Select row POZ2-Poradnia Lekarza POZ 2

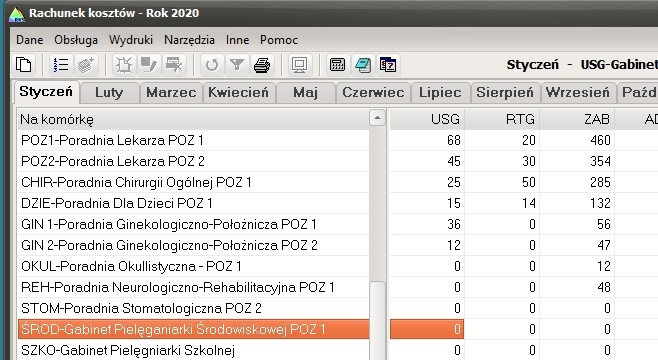tap(193, 161)
